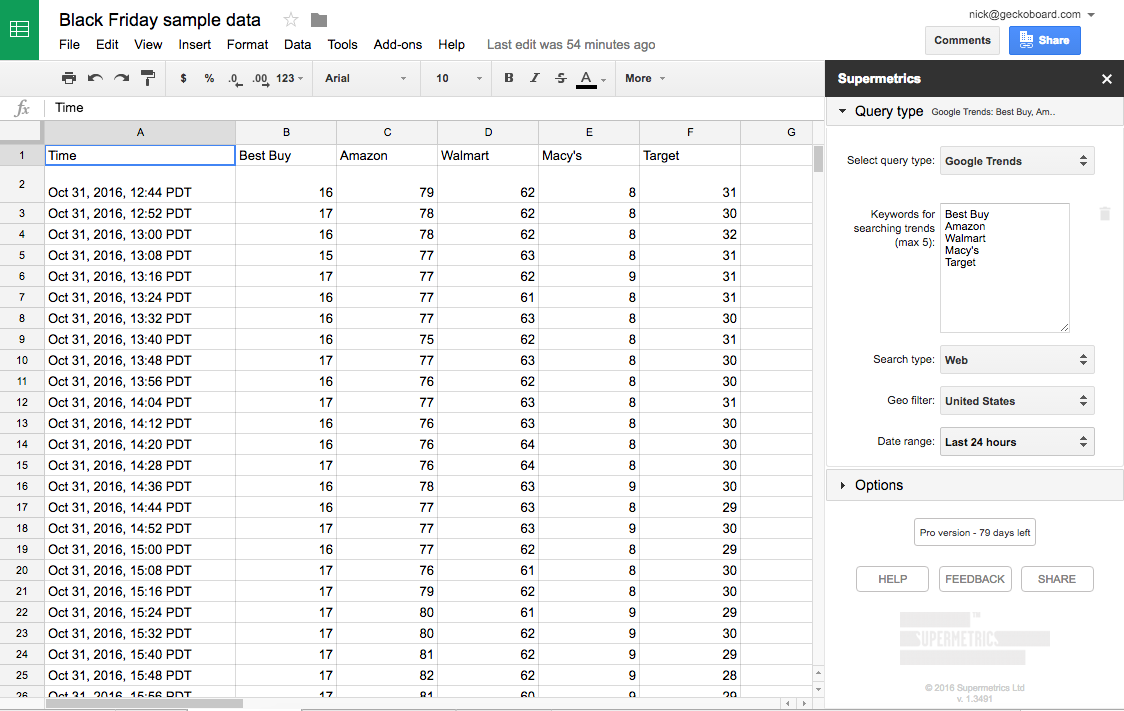Delete the keywords with trash icon
Viewport: 1124px width, 711px height.
pos(1105,214)
